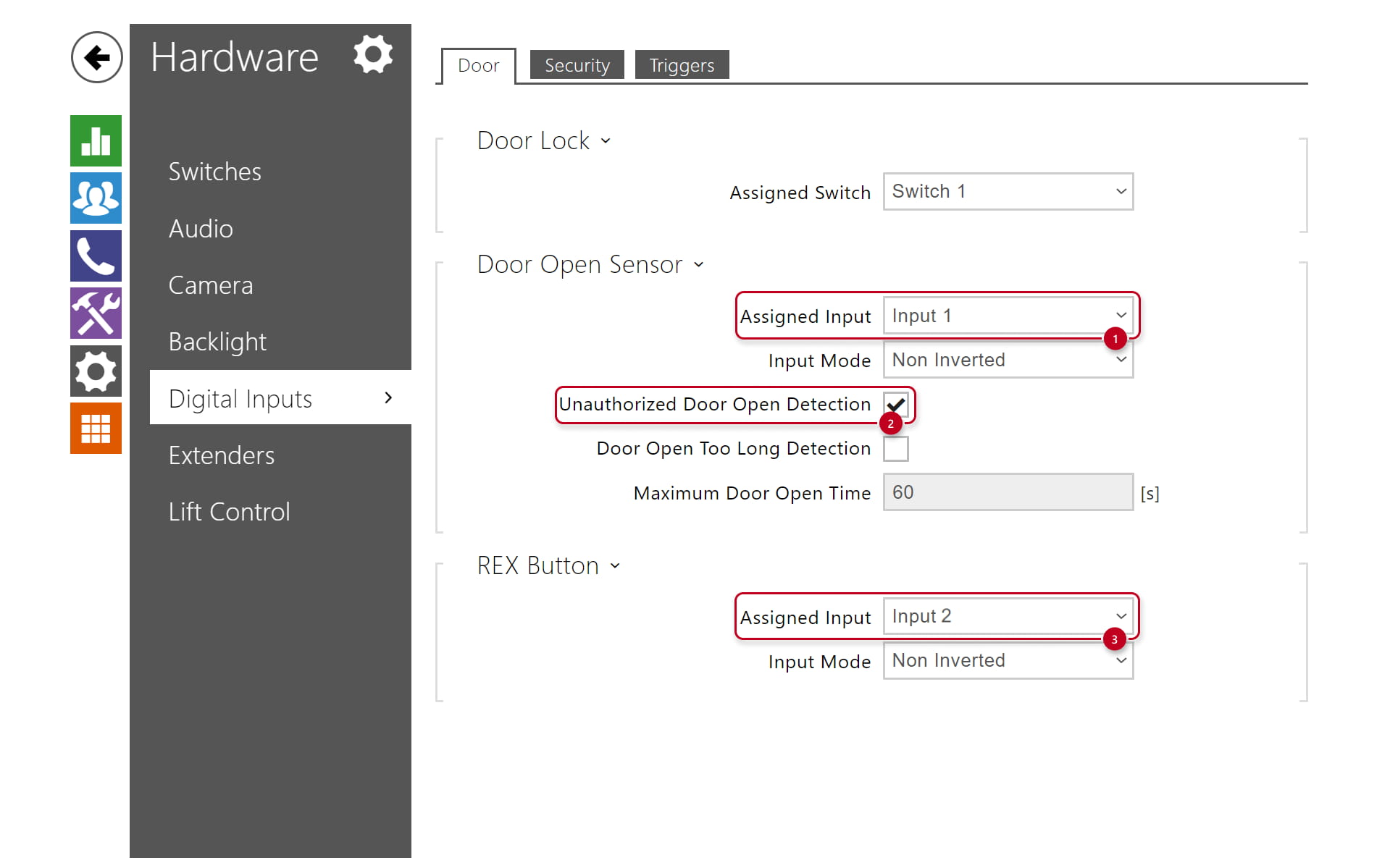Open the Extenders menu item
The width and height of the screenshot is (1390, 868).
point(221,455)
